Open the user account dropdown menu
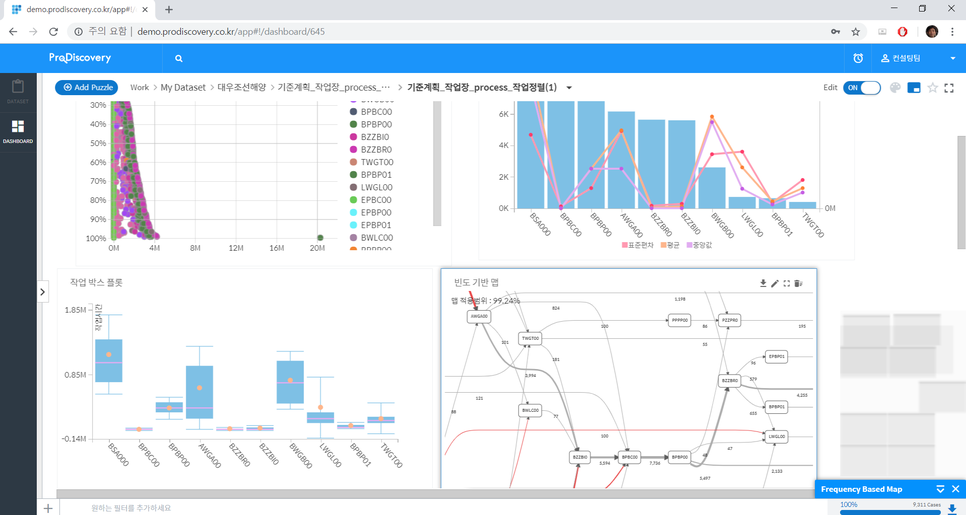The width and height of the screenshot is (966, 515). (x=950, y=59)
